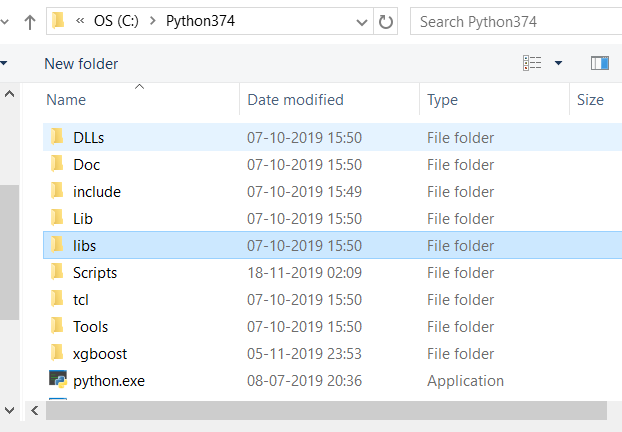Select the python.exe file name
Image resolution: width=622 pixels, height=432 pixels.
109,381
